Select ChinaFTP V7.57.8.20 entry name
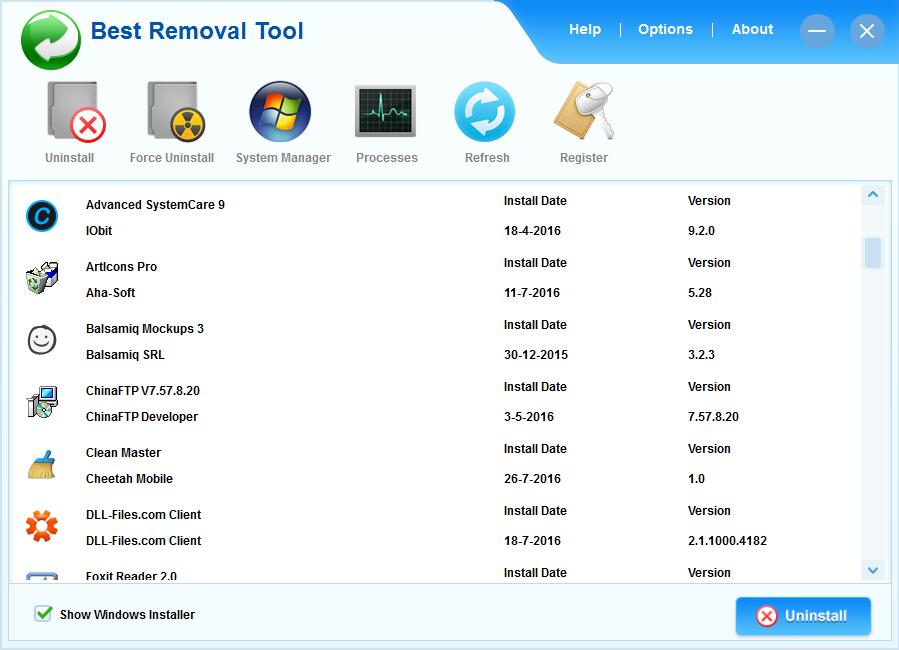 (143, 390)
